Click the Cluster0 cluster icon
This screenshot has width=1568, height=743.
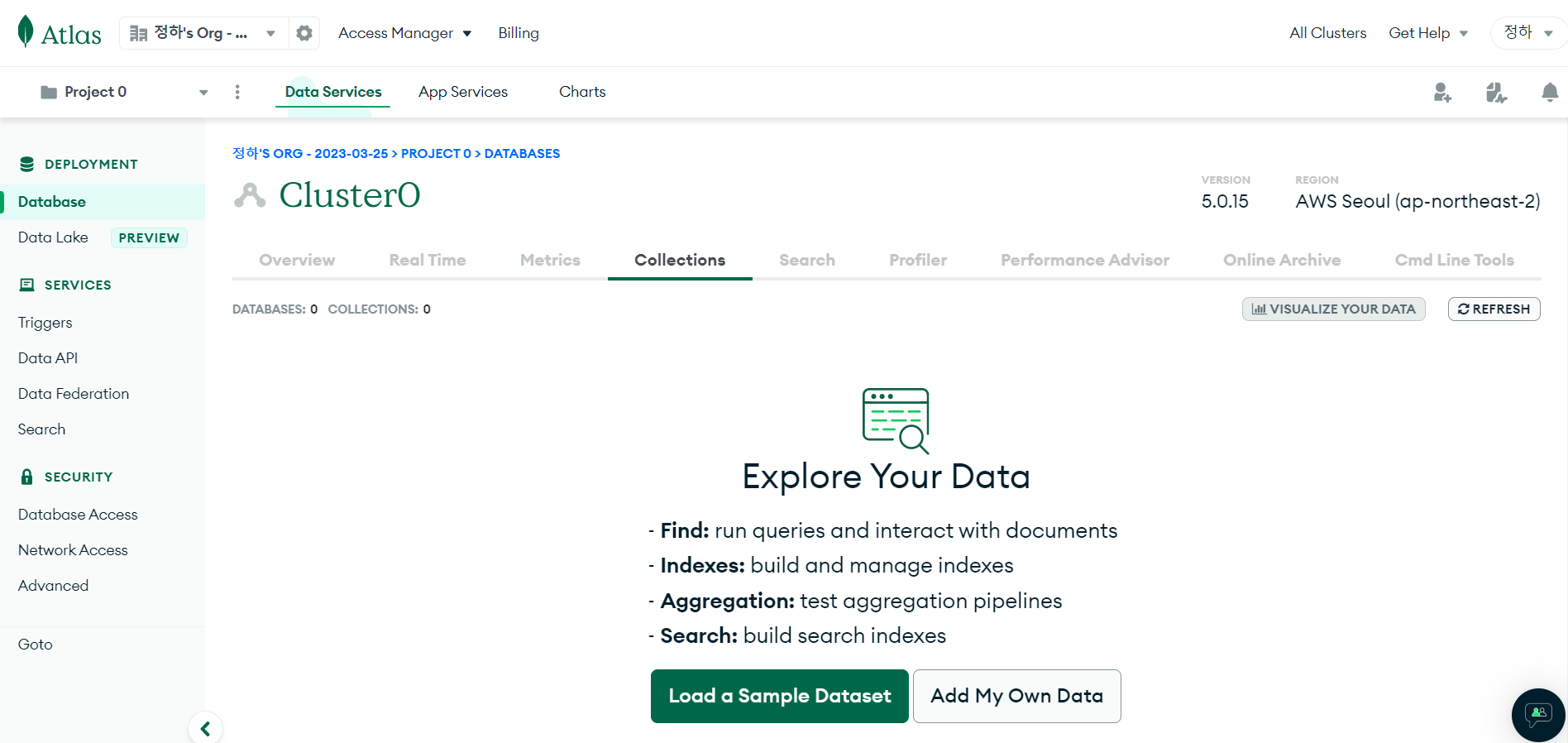pos(250,195)
